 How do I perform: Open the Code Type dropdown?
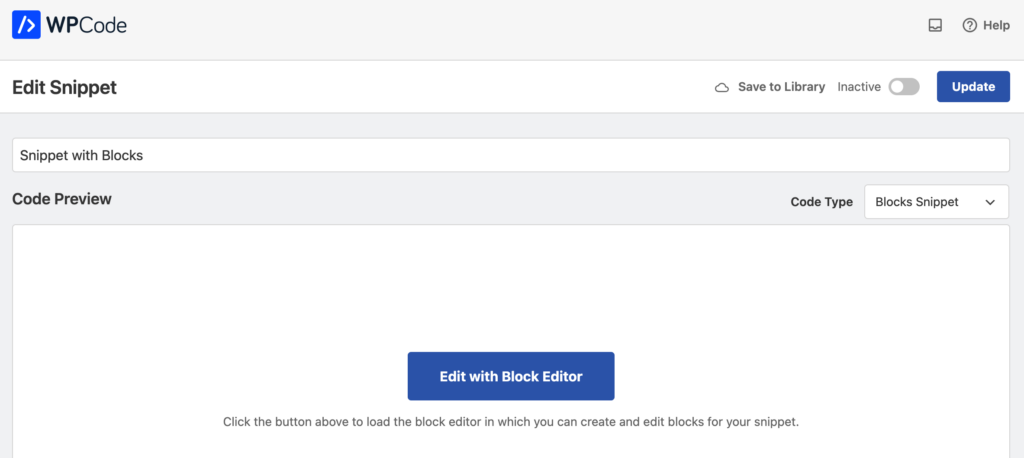936,202
